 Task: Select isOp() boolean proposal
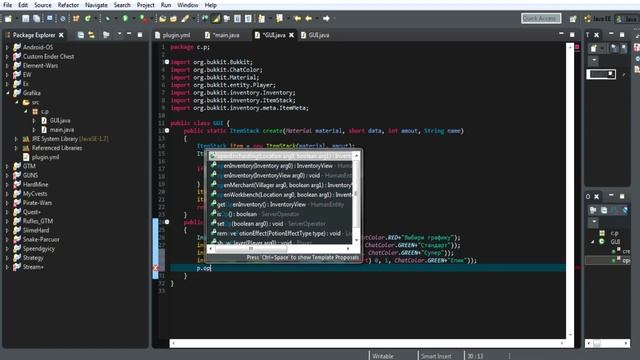pos(280,214)
